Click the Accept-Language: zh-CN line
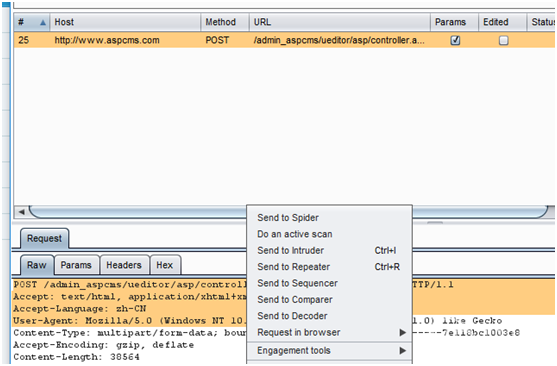This screenshot has width=557, height=366. pyautogui.click(x=80, y=308)
